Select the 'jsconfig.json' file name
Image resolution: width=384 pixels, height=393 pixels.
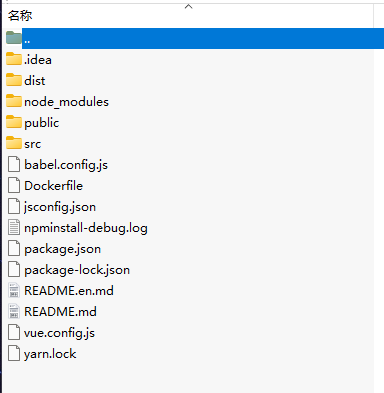pyautogui.click(x=60, y=207)
